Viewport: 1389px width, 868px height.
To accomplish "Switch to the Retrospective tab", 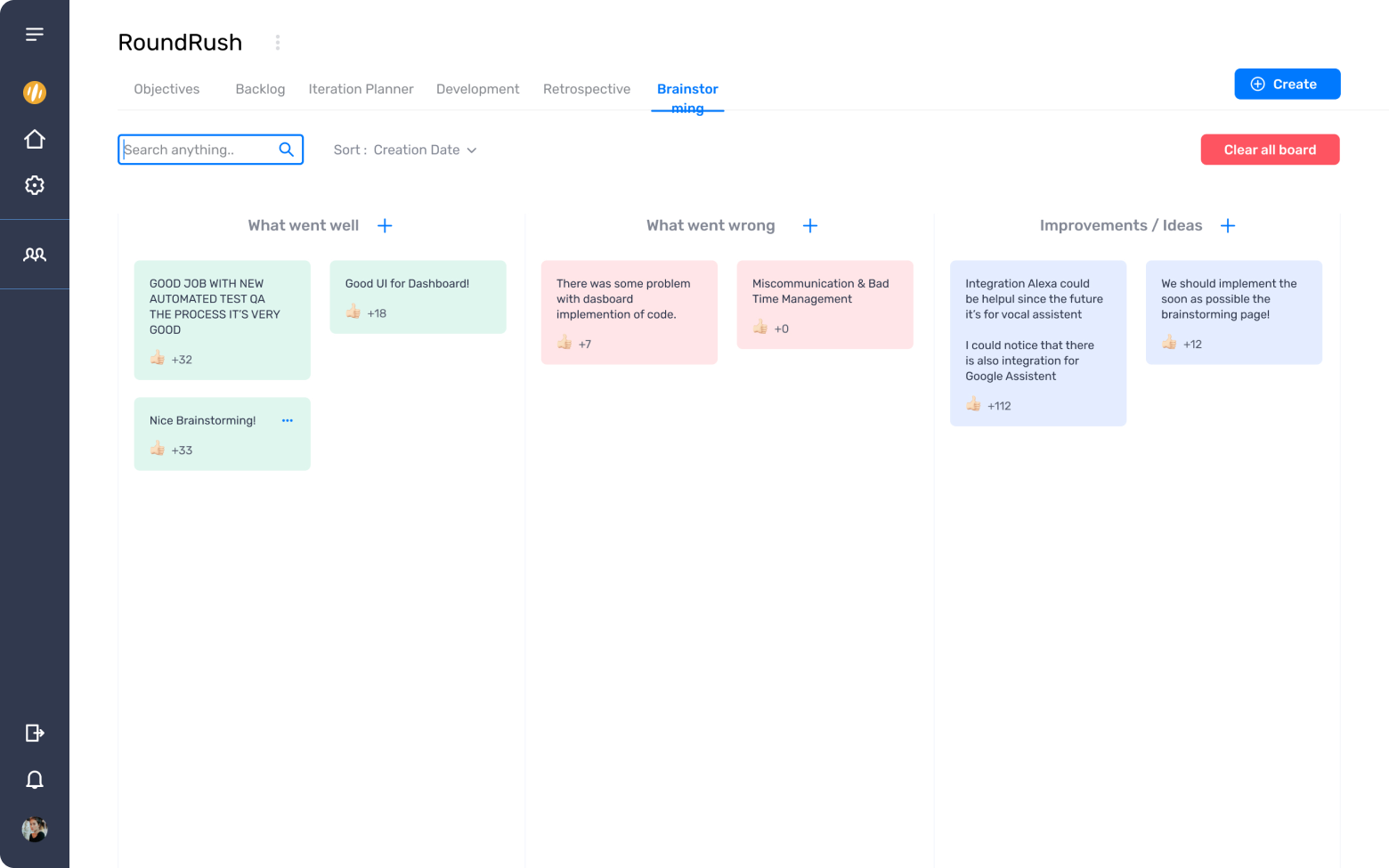I will click(x=587, y=89).
